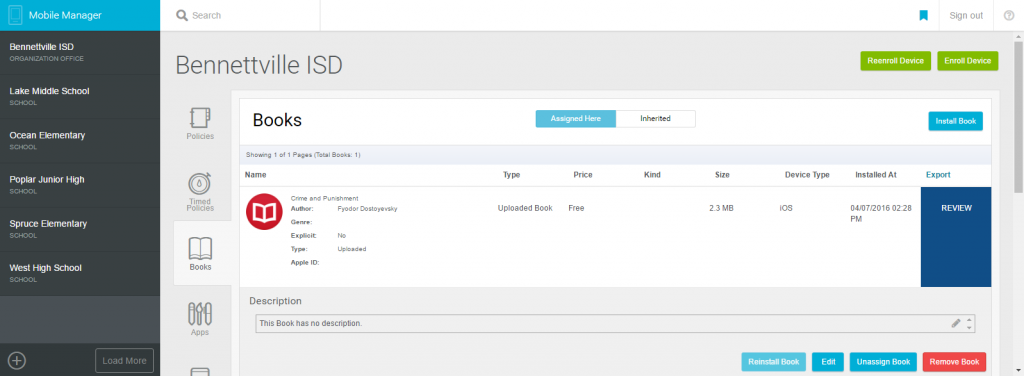This screenshot has height=376, width=1024.
Task: Click the Bennettville ISD page heading
Action: click(259, 65)
